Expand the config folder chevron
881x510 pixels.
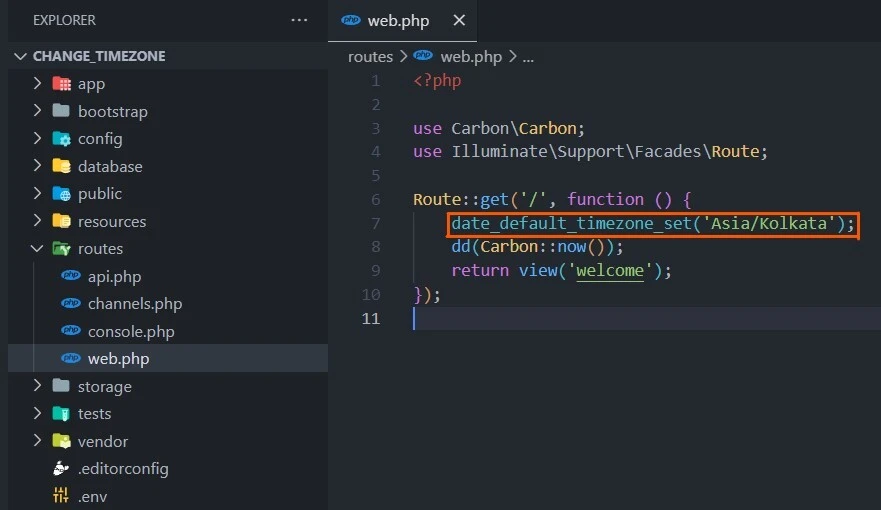coord(37,138)
